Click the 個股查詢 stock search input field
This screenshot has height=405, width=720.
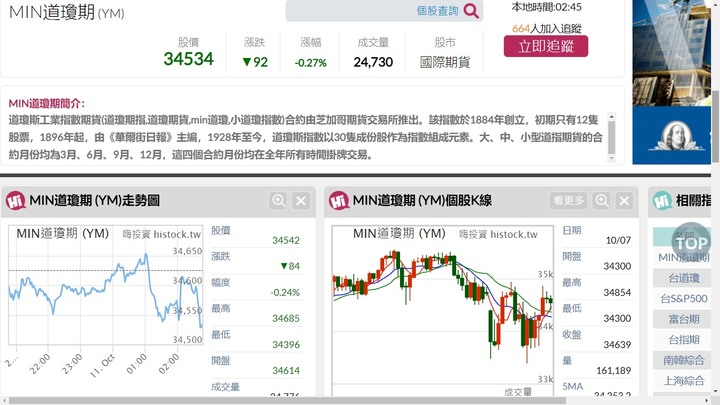384,11
